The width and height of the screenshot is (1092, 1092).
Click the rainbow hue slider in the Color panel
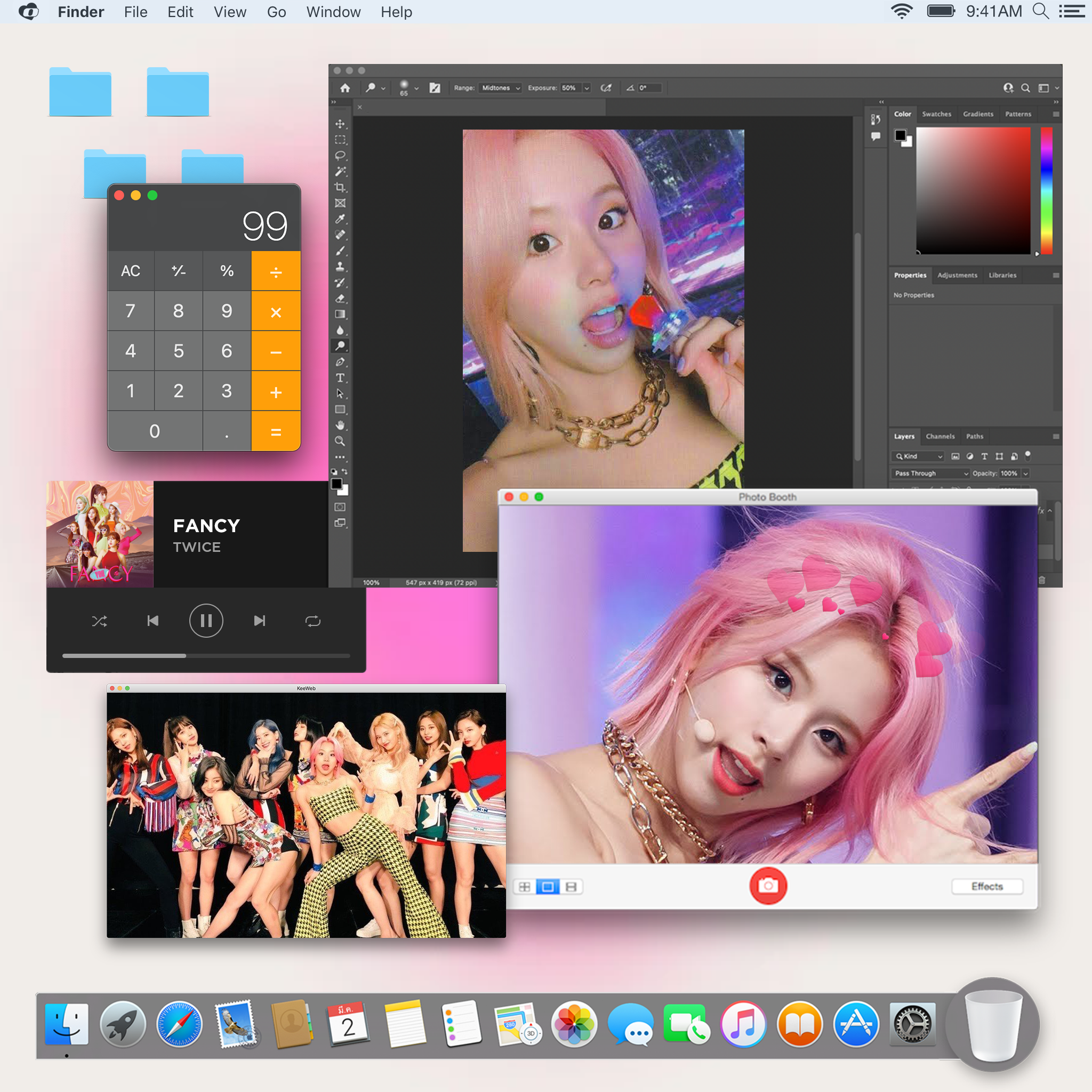[1046, 190]
